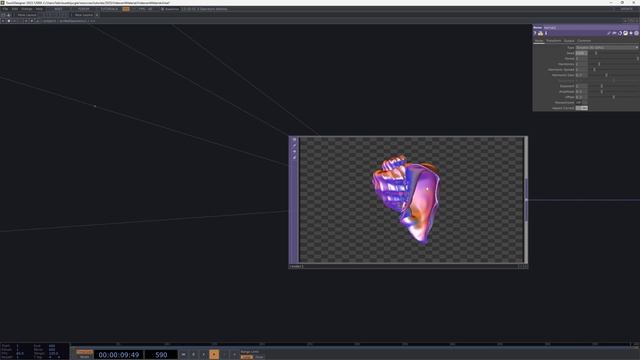Toggle the Aspect Correct parameter switch
Screen dimensions: 640x360
[x=581, y=108]
